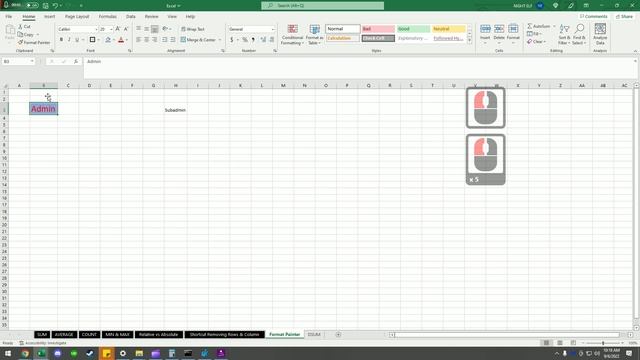Switch to the Data ribbon tab
This screenshot has height=360, width=640.
(x=131, y=17)
